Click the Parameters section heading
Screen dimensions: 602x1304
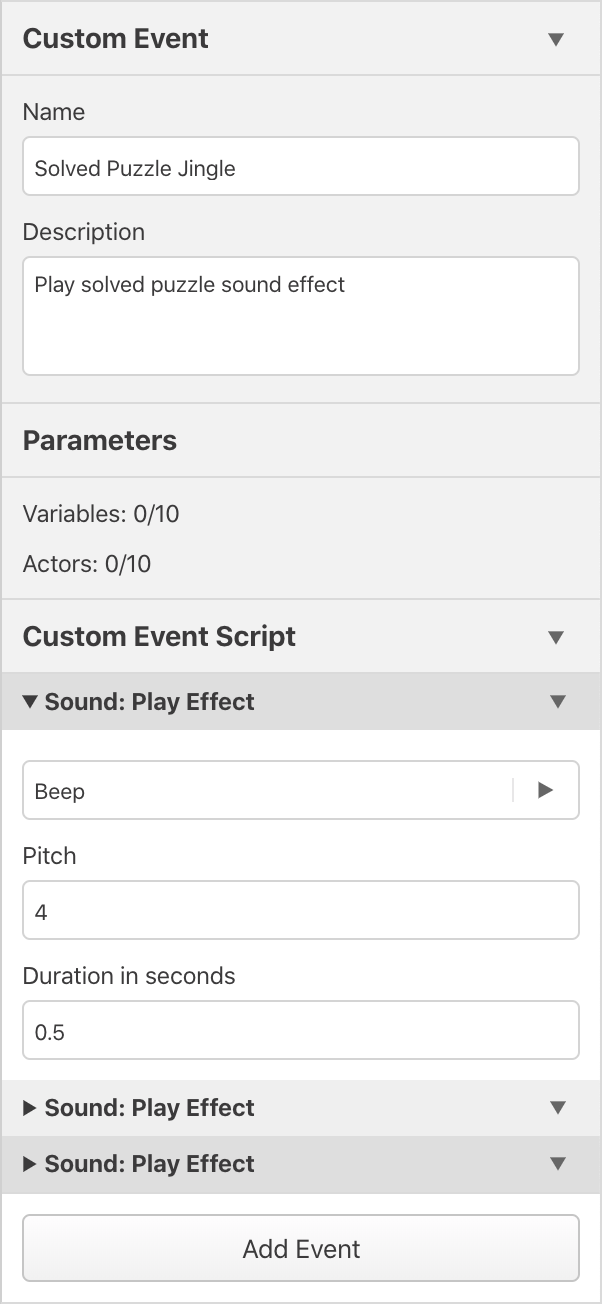coord(100,441)
